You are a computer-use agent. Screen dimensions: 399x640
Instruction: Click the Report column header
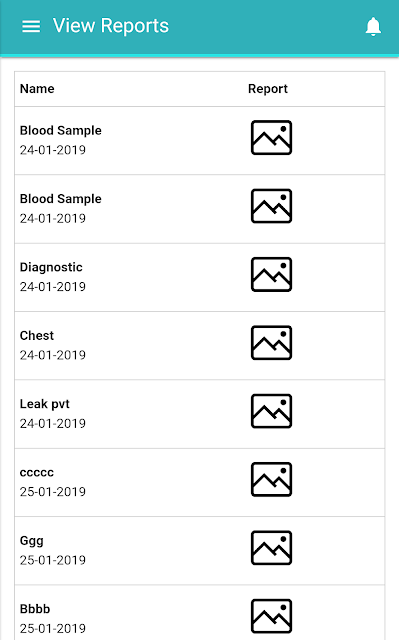pos(268,89)
